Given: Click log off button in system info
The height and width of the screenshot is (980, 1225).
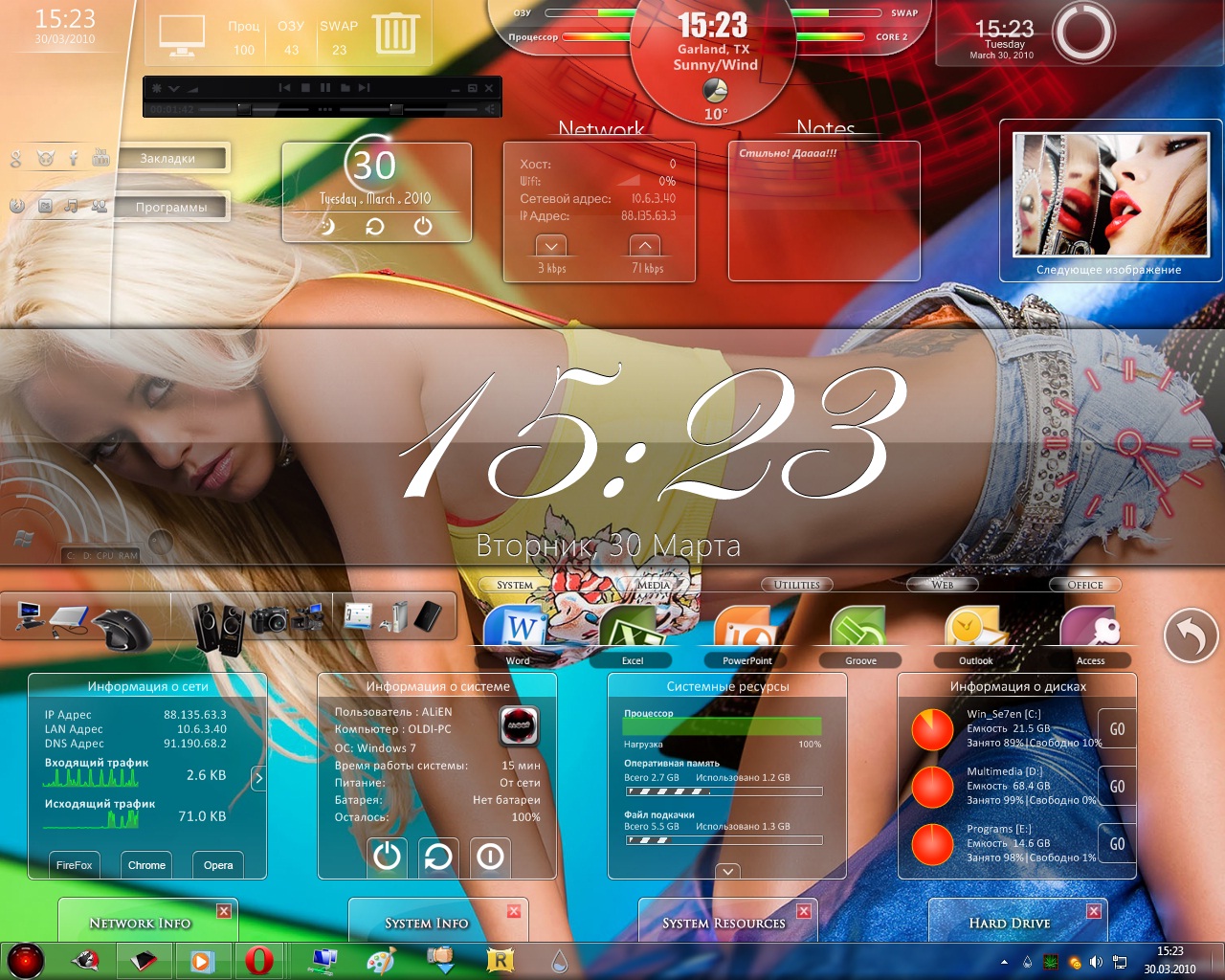Looking at the screenshot, I should coord(490,856).
